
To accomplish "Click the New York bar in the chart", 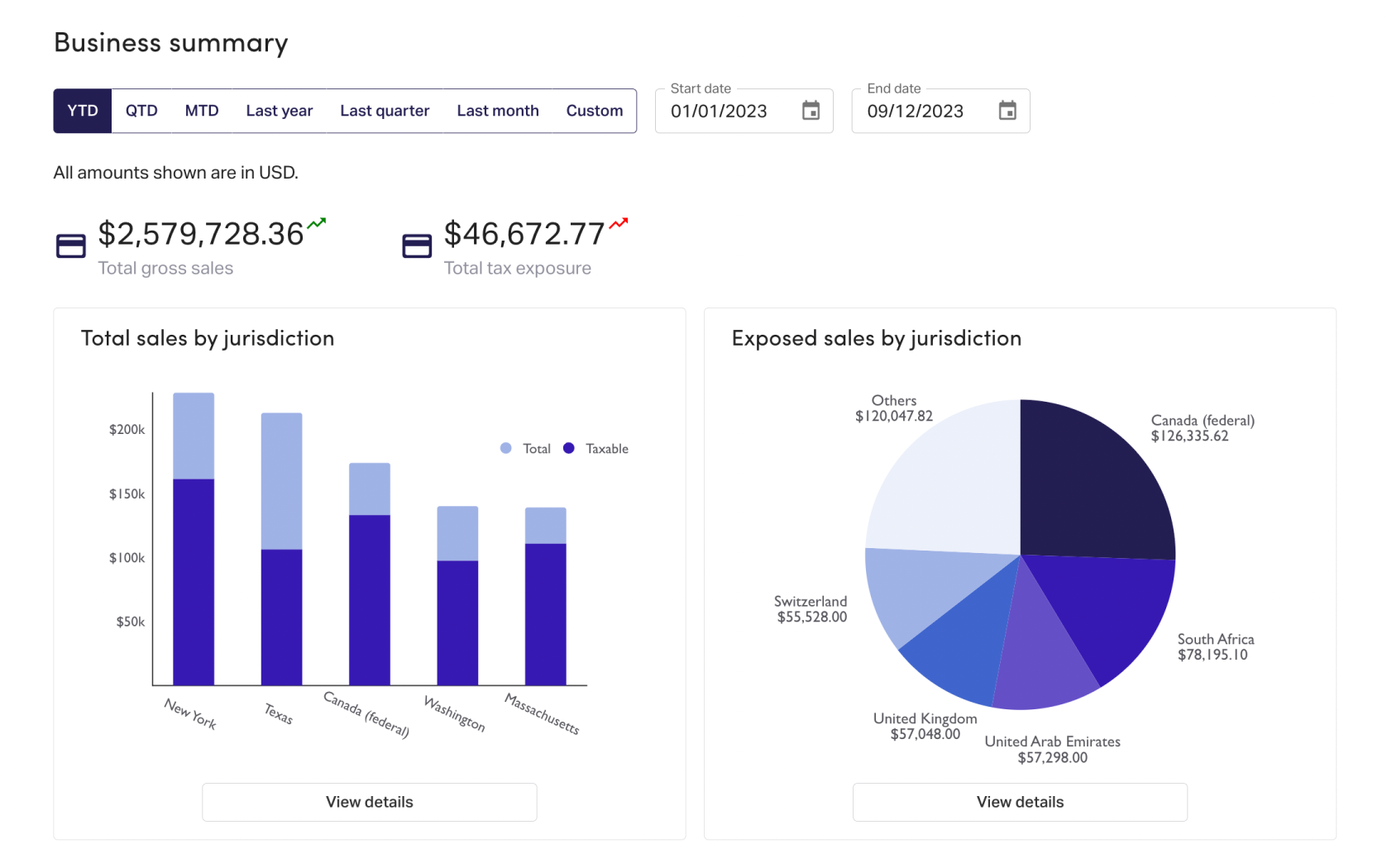I will pos(194,579).
